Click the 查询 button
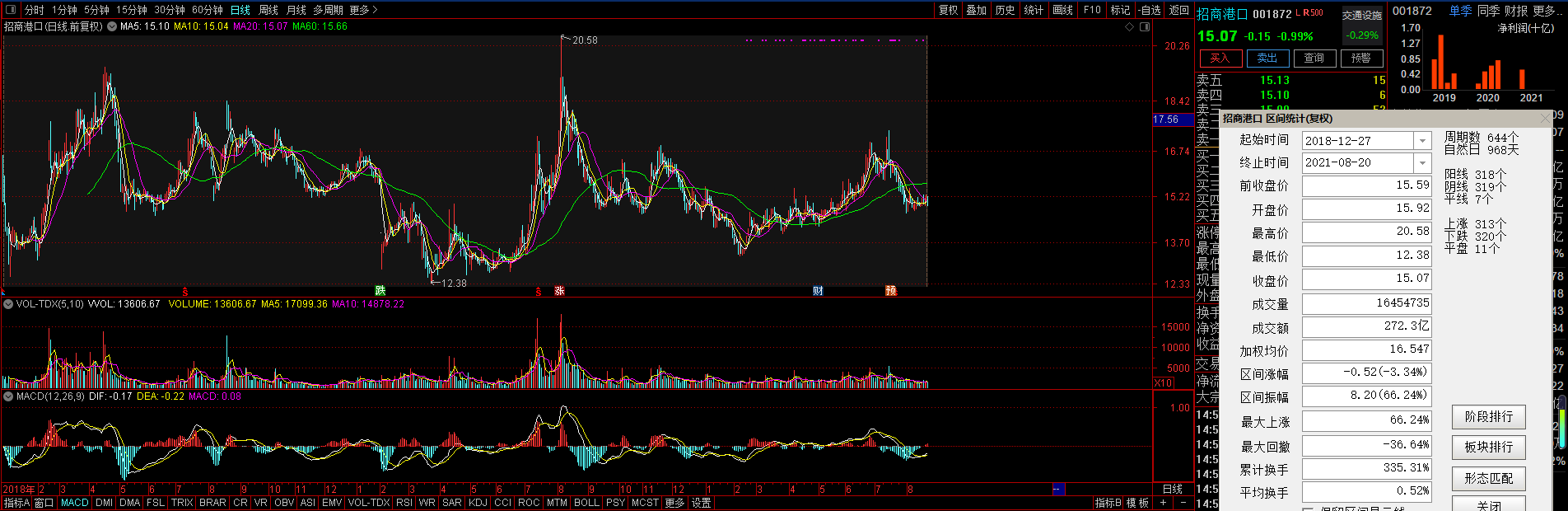This screenshot has width=1568, height=511. [1314, 58]
